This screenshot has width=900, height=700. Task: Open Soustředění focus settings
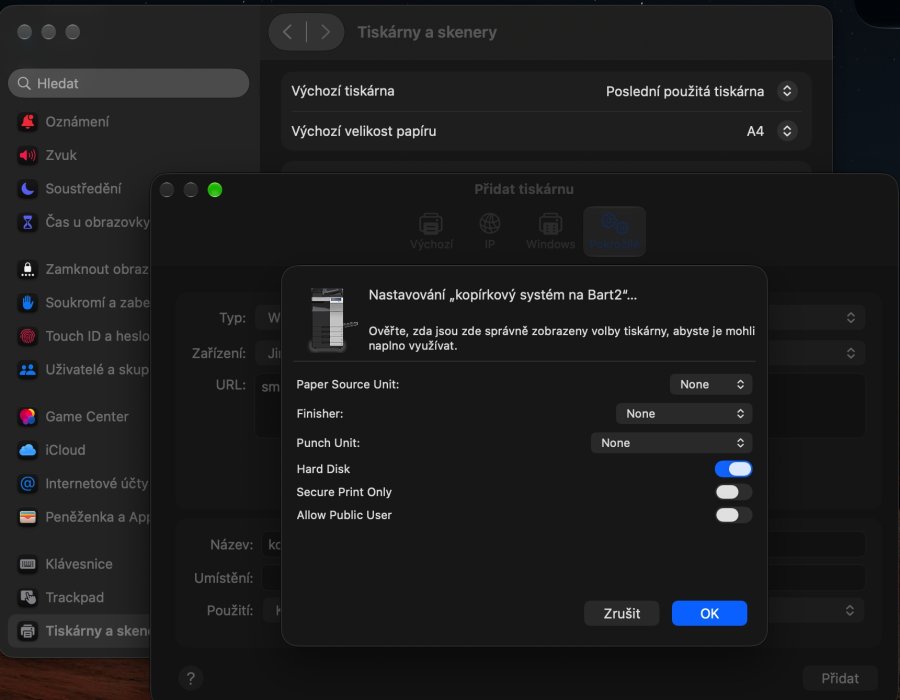point(69,188)
